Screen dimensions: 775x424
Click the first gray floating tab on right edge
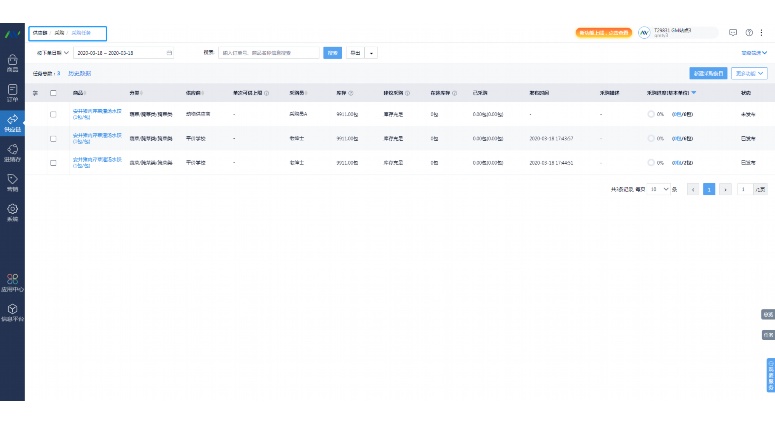coord(768,314)
